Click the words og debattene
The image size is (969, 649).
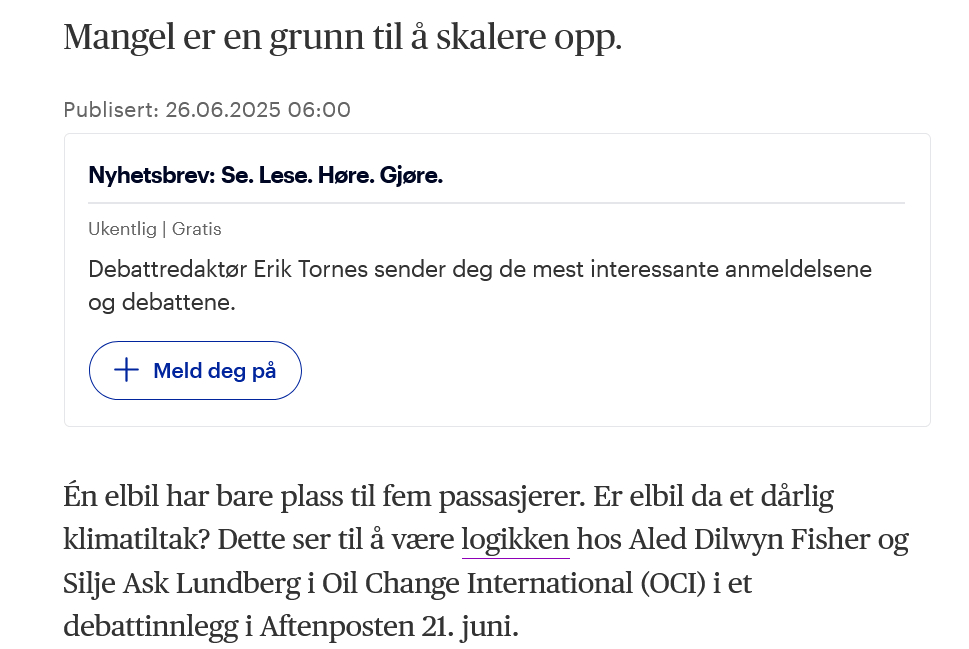(162, 302)
